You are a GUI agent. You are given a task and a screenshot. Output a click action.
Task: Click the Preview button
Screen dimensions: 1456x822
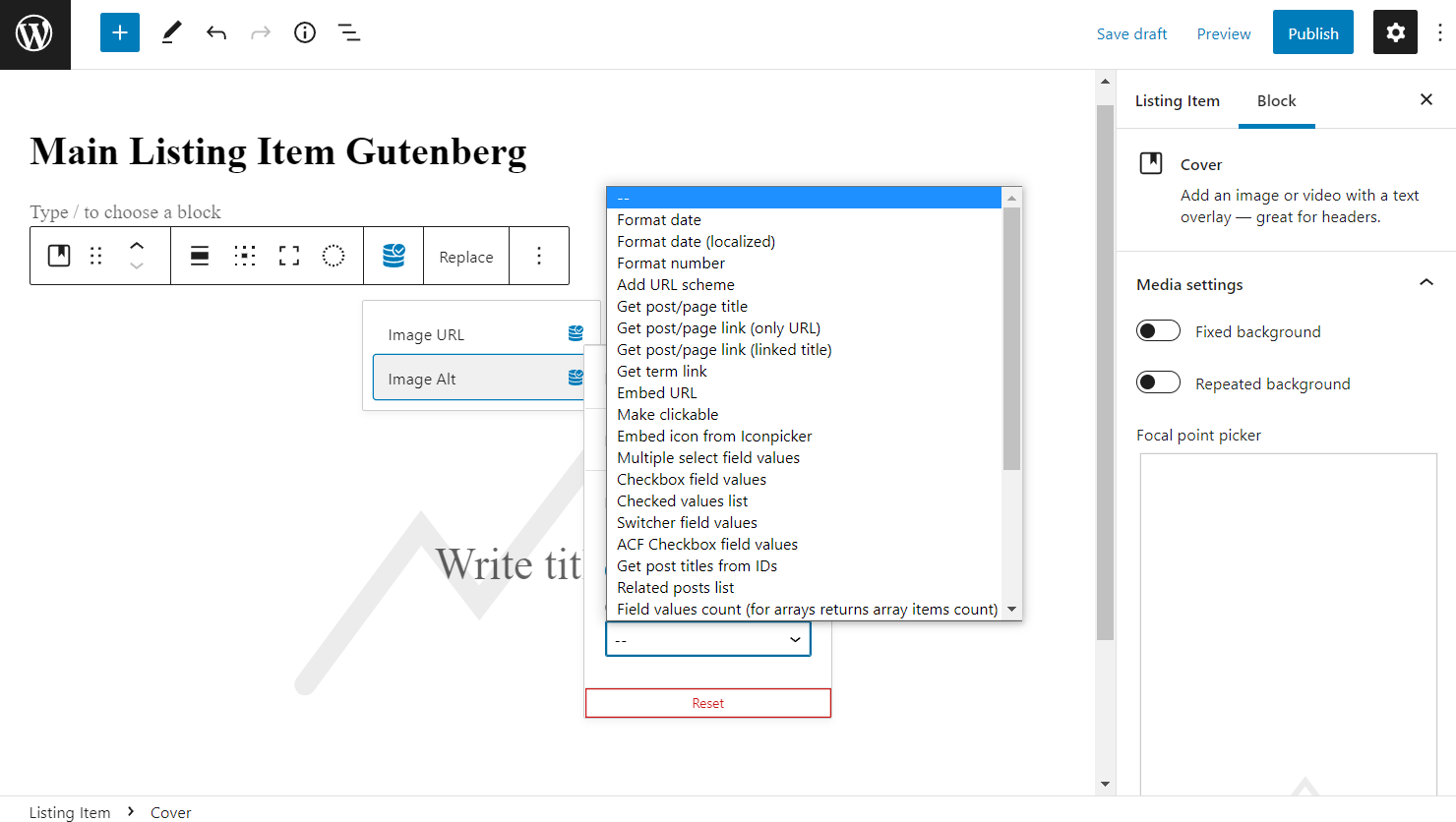pyautogui.click(x=1224, y=33)
